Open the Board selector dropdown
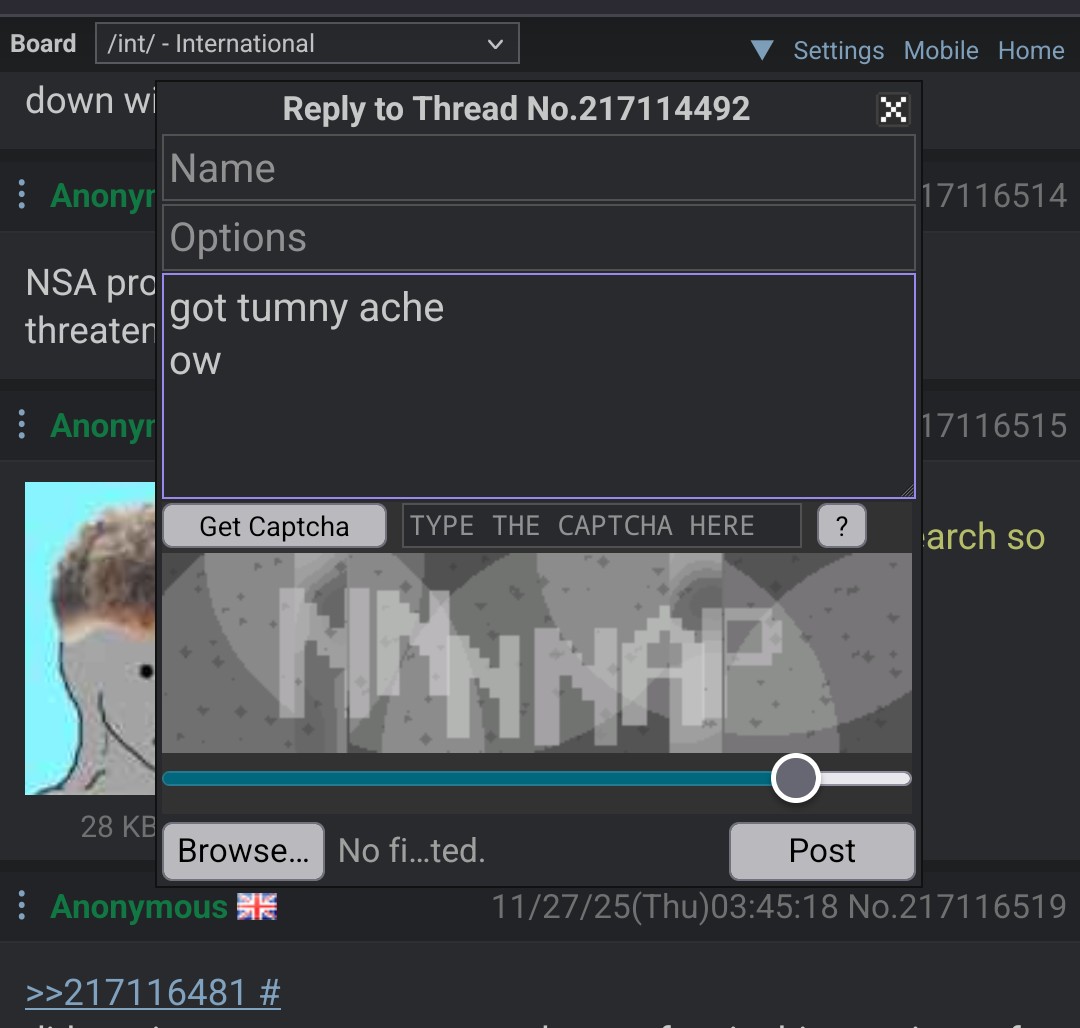Viewport: 1080px width, 1028px height. [x=307, y=43]
